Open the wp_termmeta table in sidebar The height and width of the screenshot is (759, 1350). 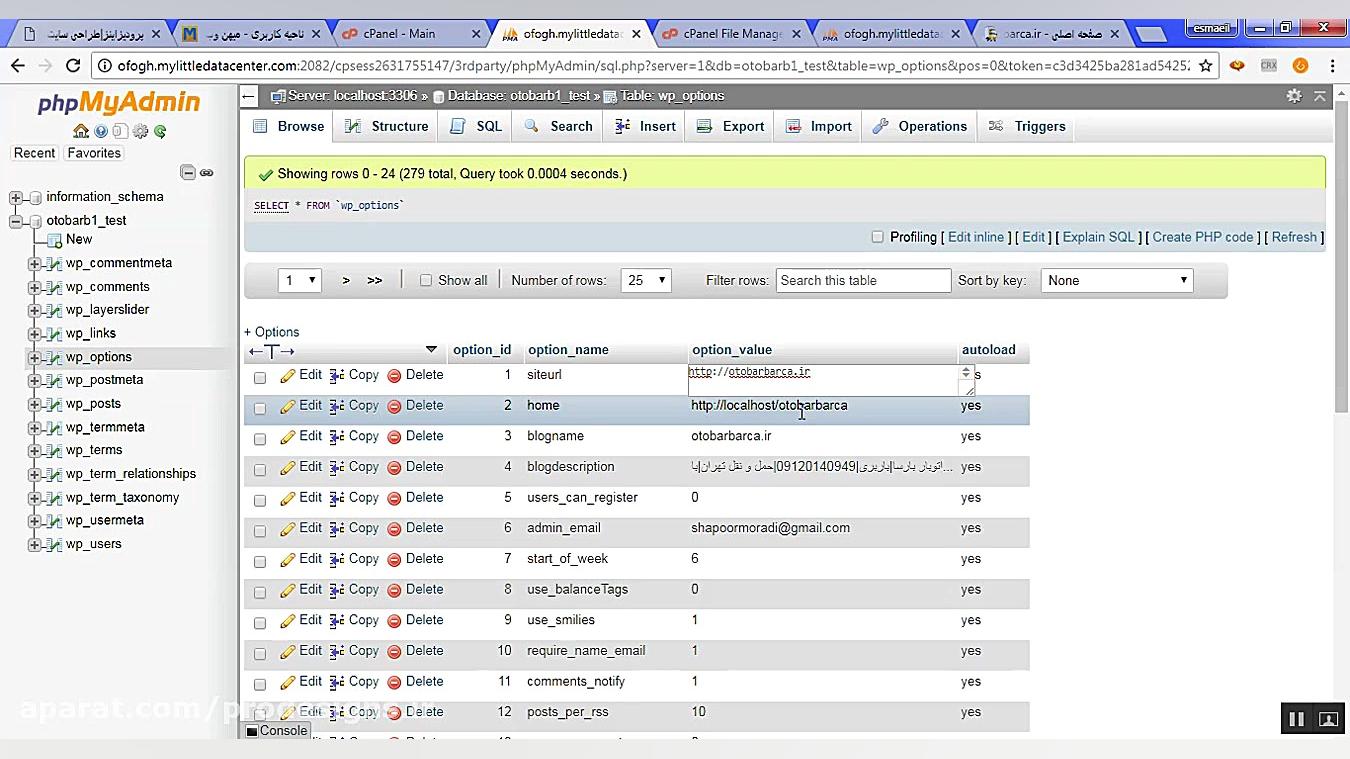pyautogui.click(x=105, y=427)
